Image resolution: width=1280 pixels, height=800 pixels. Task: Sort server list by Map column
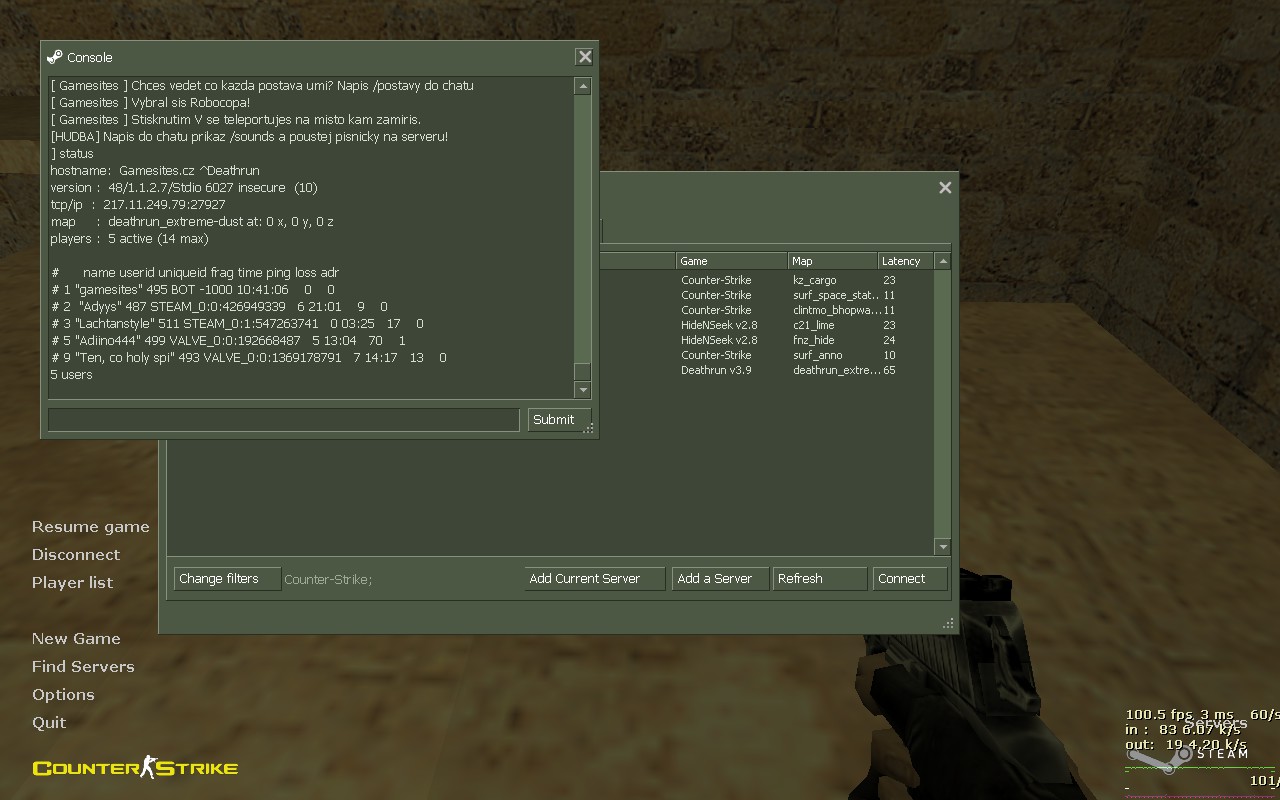click(834, 261)
